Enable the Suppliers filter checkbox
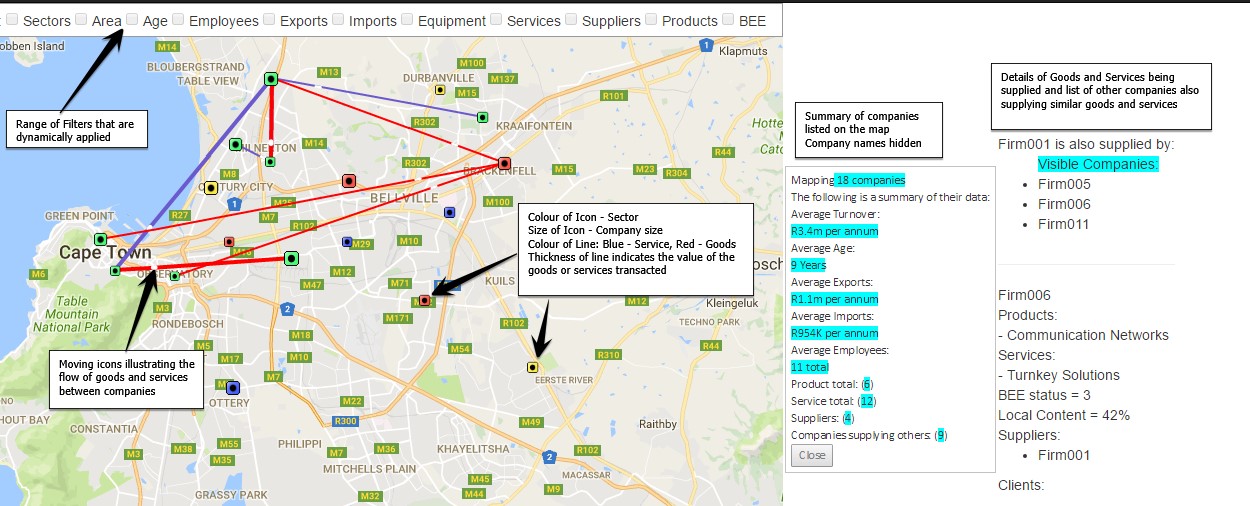 click(x=571, y=19)
